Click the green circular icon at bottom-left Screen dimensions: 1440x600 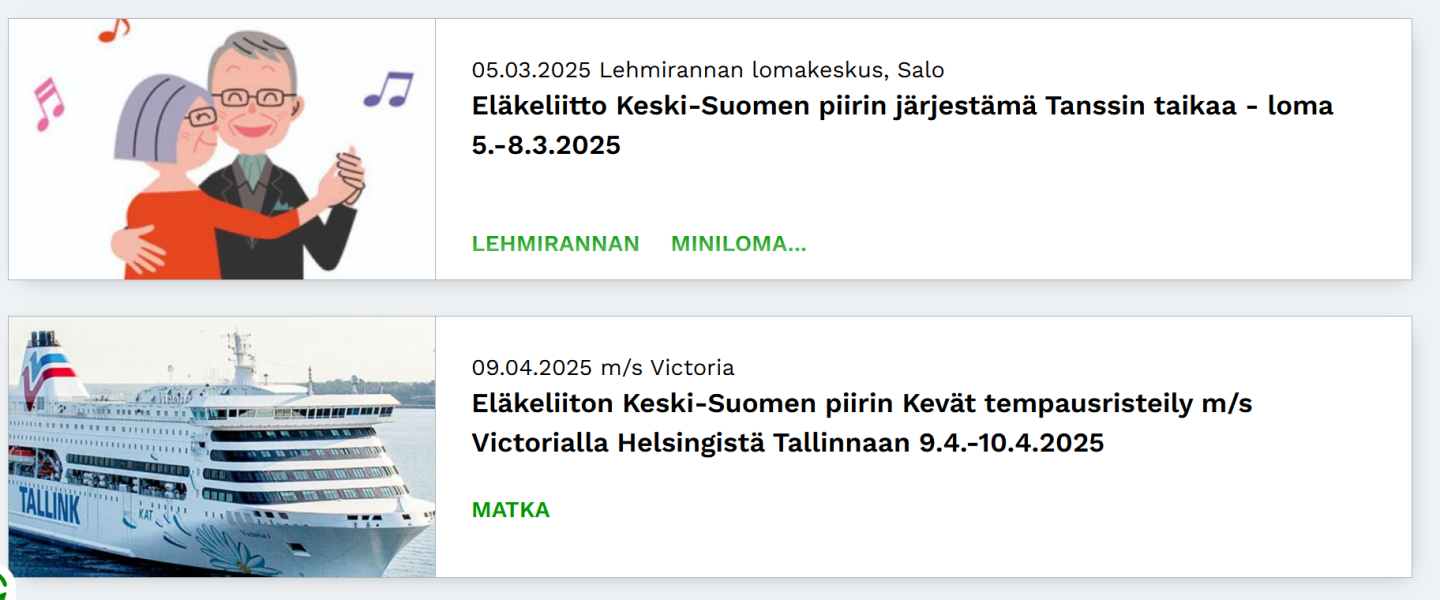pyautogui.click(x=3, y=589)
